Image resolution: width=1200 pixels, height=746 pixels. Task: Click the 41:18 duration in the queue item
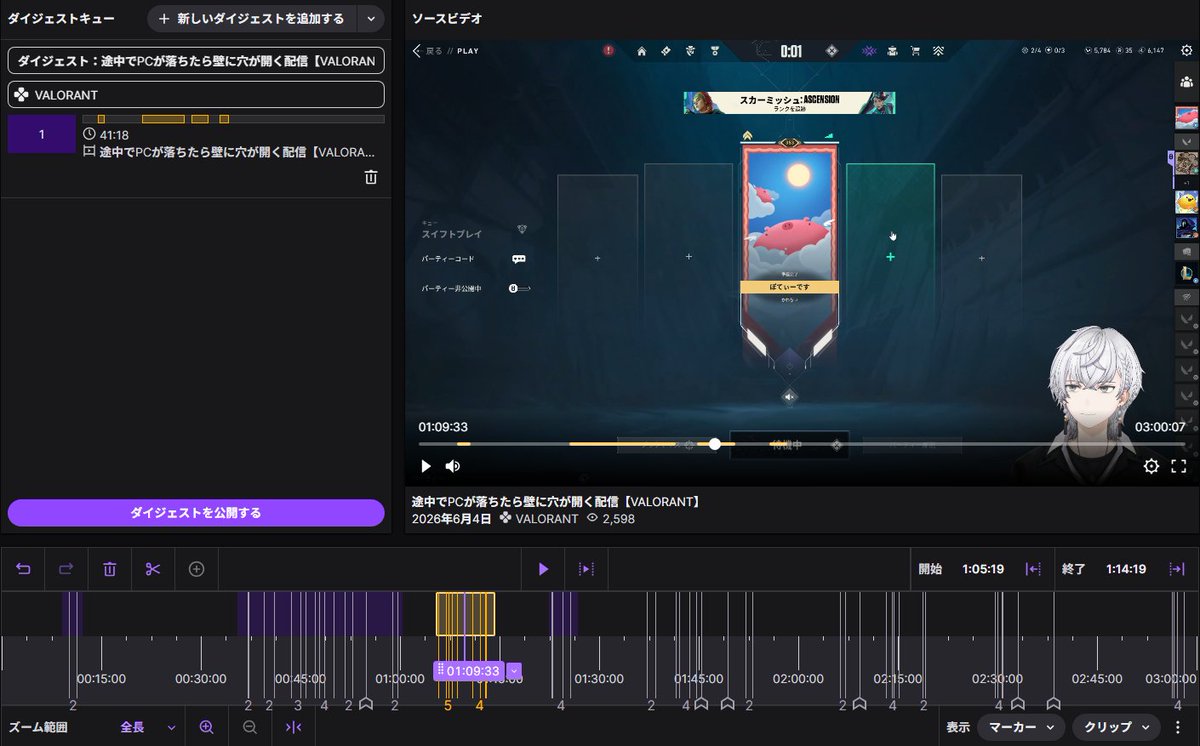click(x=114, y=134)
